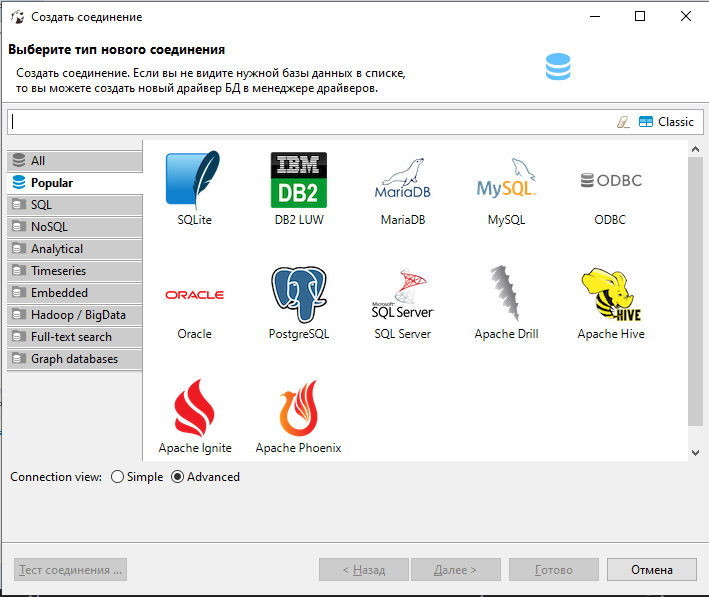Go back with the Назад button
This screenshot has width=709, height=597.
click(364, 570)
